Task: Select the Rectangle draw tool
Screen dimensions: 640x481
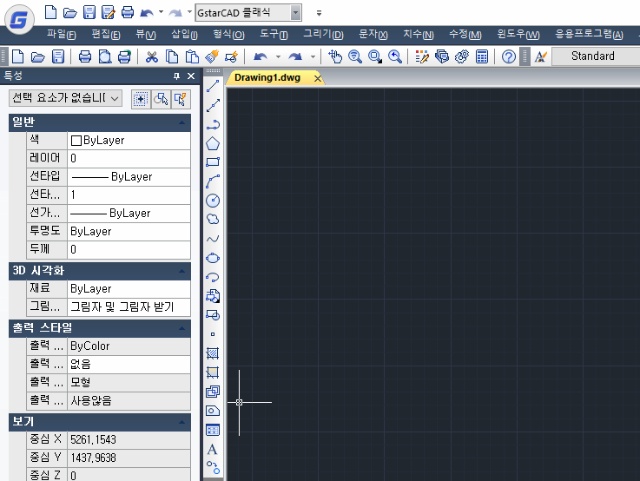Action: click(213, 162)
